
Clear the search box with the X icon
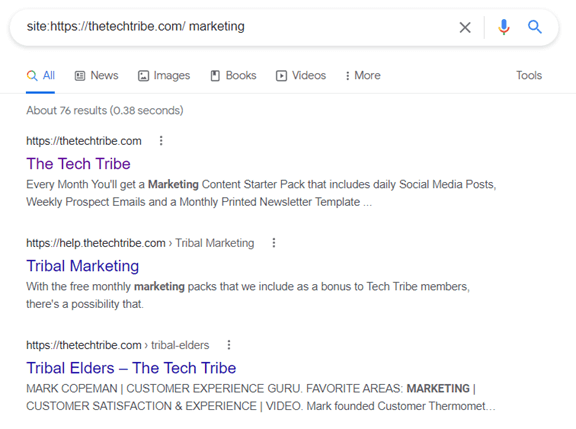coord(465,27)
